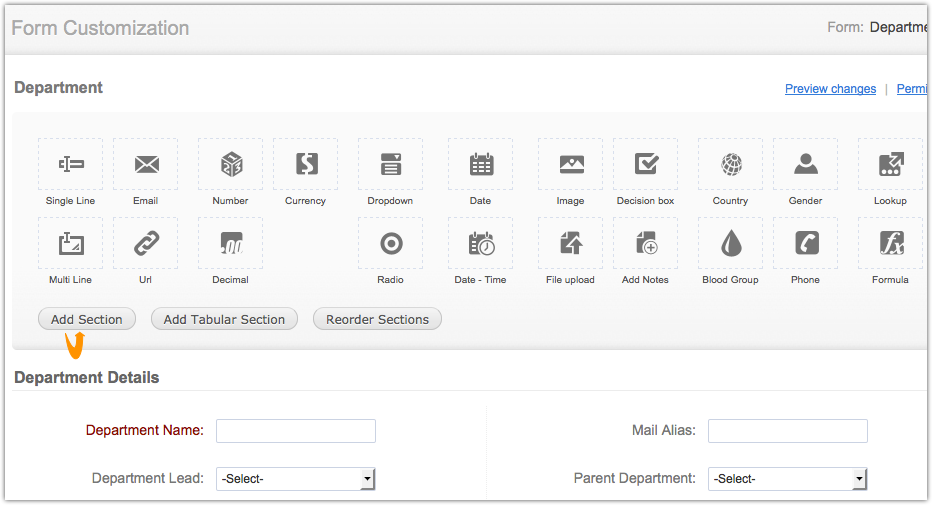Pick the Email field icon
932x505 pixels.
(x=146, y=164)
